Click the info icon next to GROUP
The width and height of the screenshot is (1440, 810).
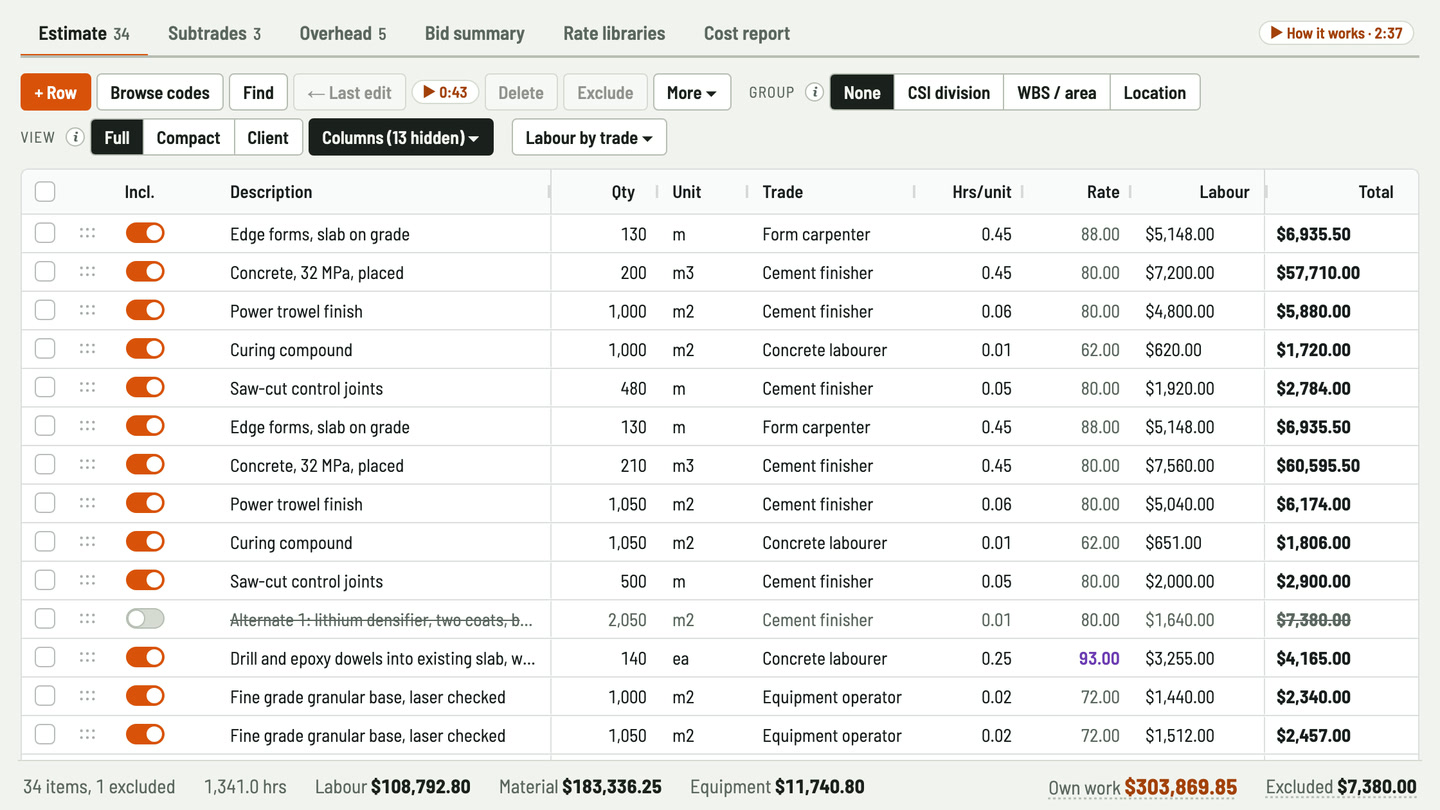[815, 93]
